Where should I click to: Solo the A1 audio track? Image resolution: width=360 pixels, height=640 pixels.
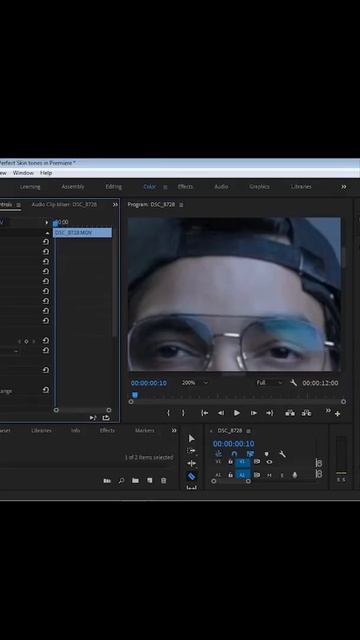tap(282, 475)
